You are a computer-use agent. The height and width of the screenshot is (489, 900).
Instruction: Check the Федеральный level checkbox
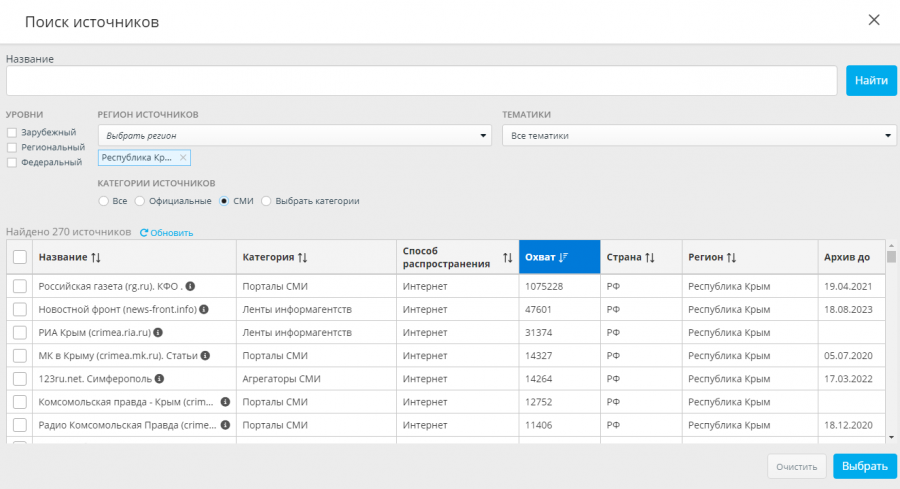[11, 162]
